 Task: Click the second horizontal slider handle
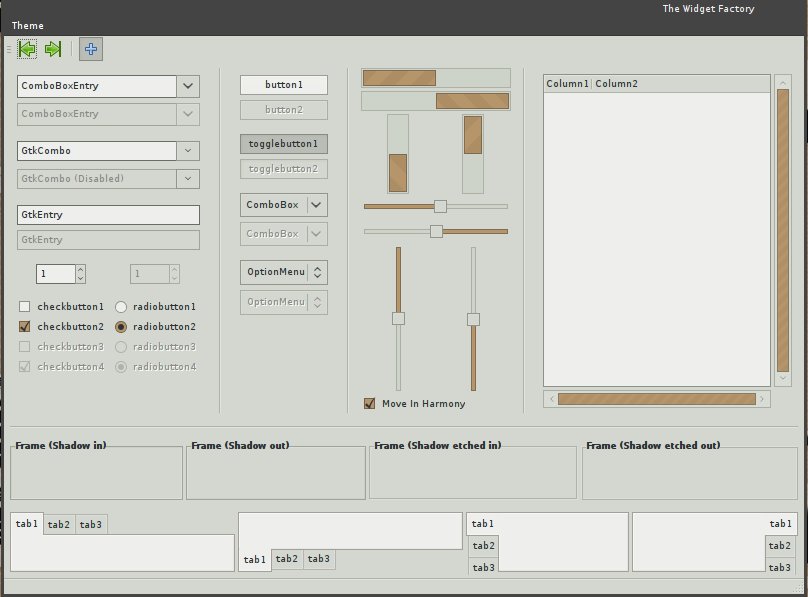436,231
